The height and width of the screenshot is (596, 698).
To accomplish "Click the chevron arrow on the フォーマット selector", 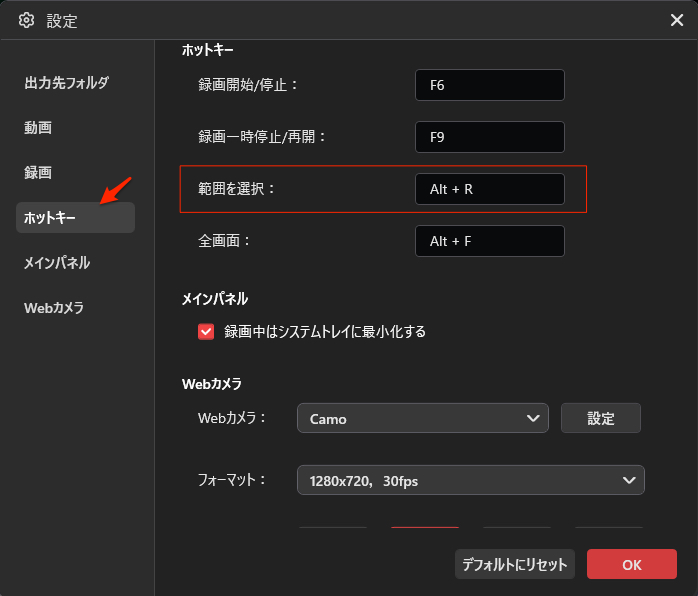I will (629, 481).
